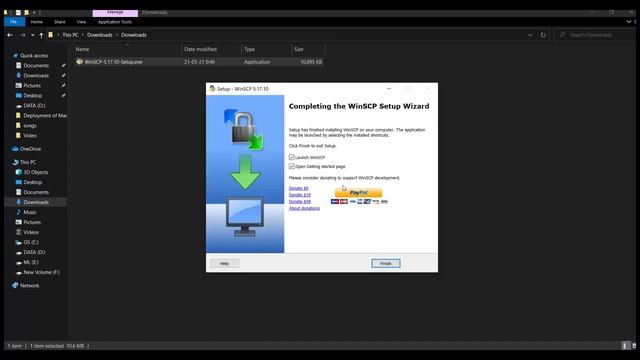Screen dimensions: 640x360
Task: Open the Video folder in Quick access
Action: [x=30, y=136]
